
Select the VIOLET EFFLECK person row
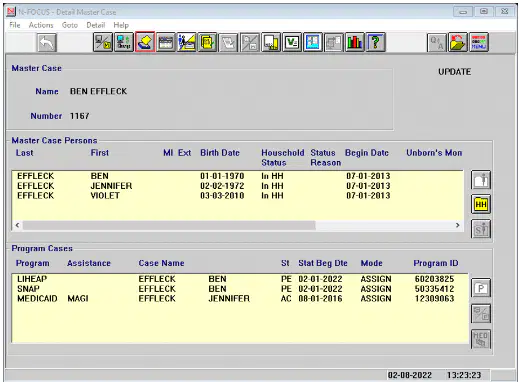coord(237,195)
